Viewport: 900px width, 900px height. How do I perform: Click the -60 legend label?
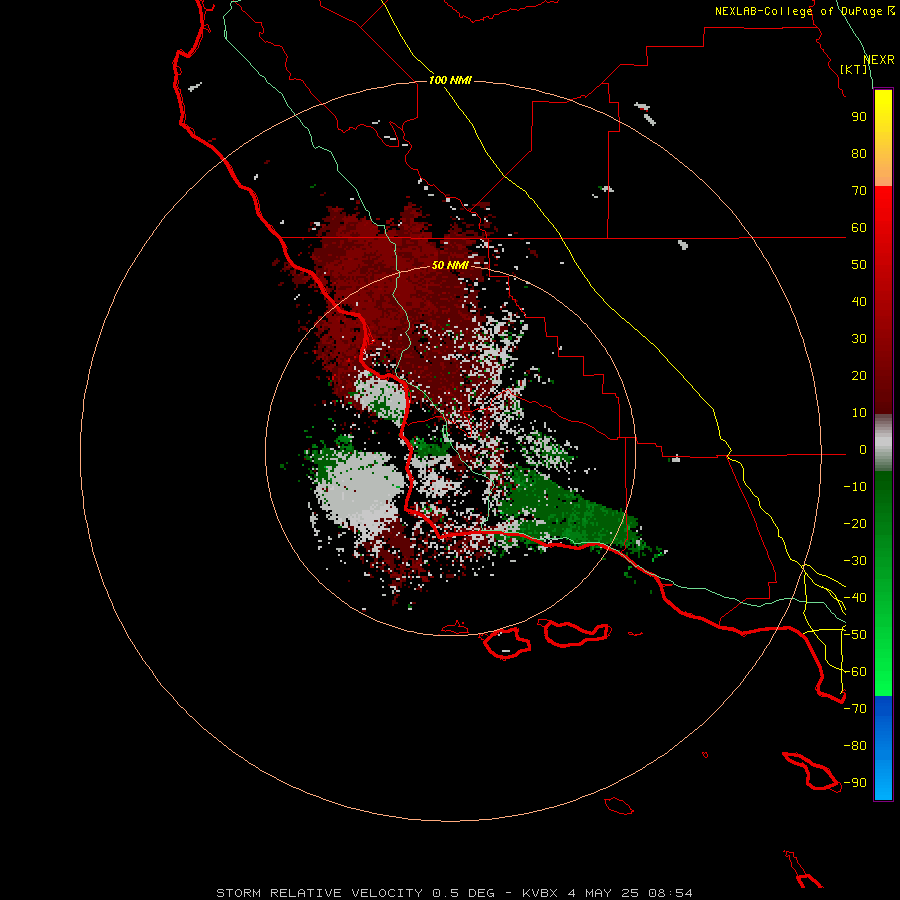pyautogui.click(x=855, y=672)
